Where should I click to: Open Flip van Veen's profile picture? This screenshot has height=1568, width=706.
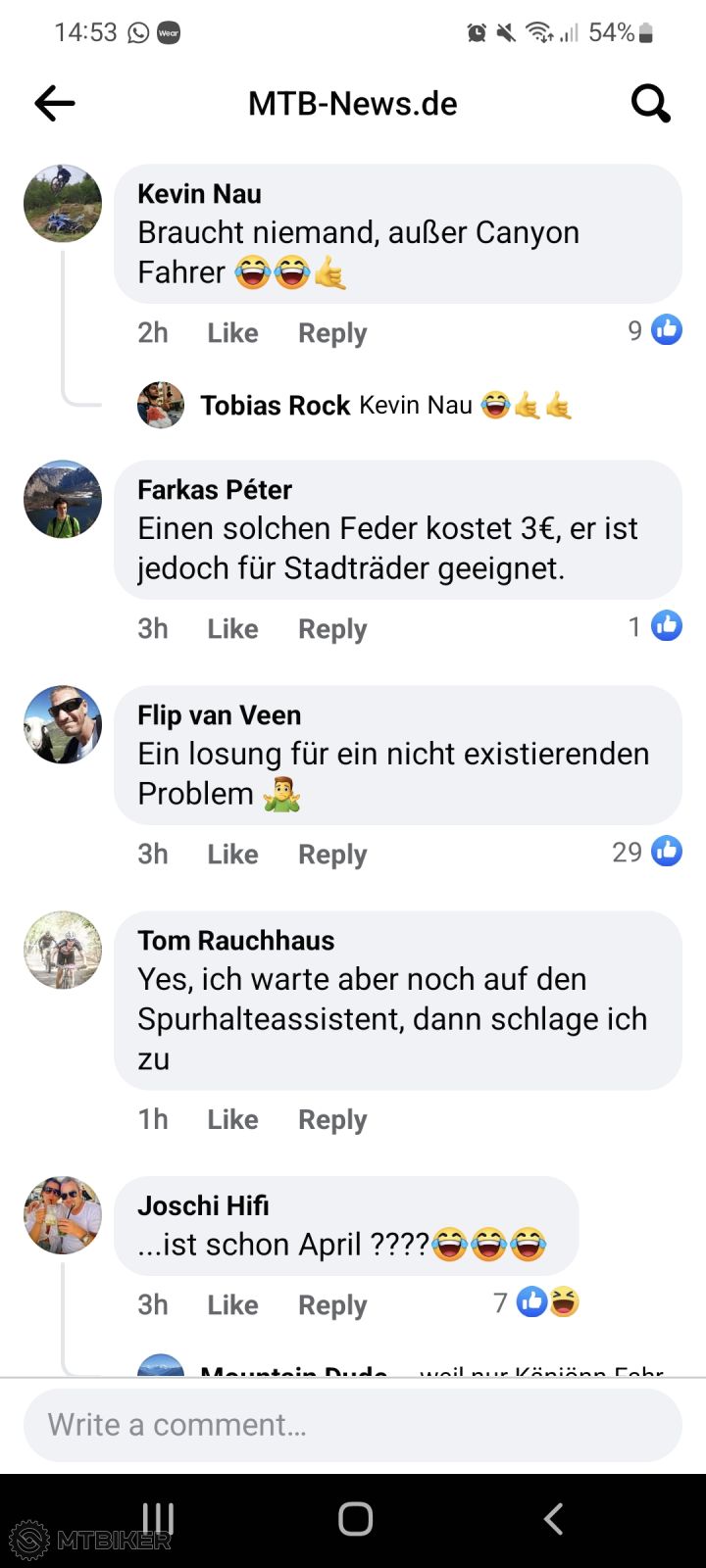(x=63, y=725)
